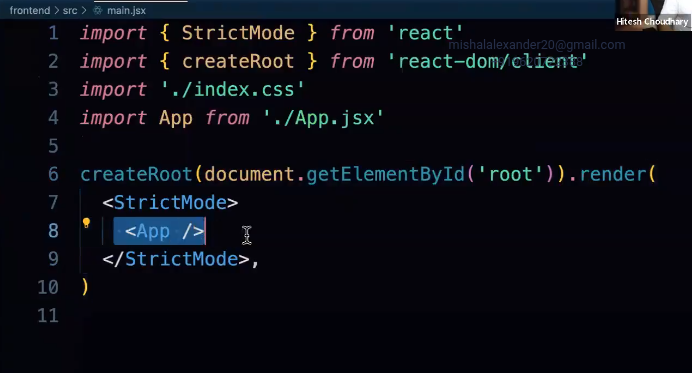Image resolution: width=692 pixels, height=373 pixels.
Task: Expand breadcrumb chevron after src
Action: [x=84, y=11]
